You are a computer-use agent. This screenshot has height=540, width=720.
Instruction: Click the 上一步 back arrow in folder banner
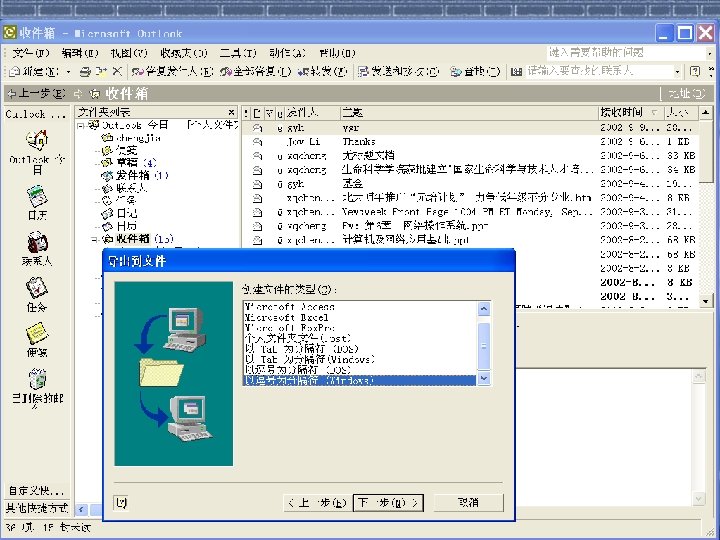tap(37, 94)
